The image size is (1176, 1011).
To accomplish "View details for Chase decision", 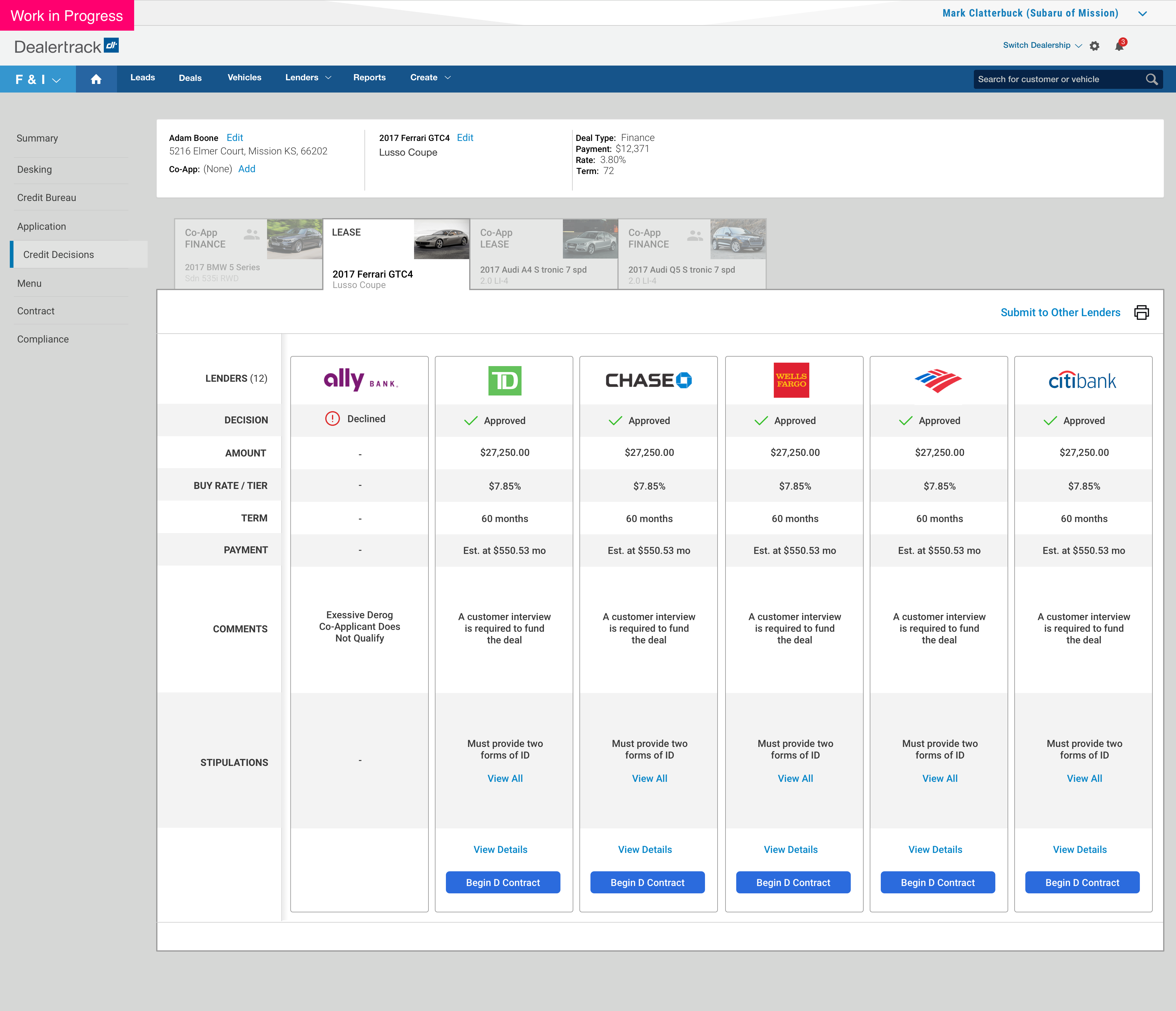I will click(x=645, y=850).
